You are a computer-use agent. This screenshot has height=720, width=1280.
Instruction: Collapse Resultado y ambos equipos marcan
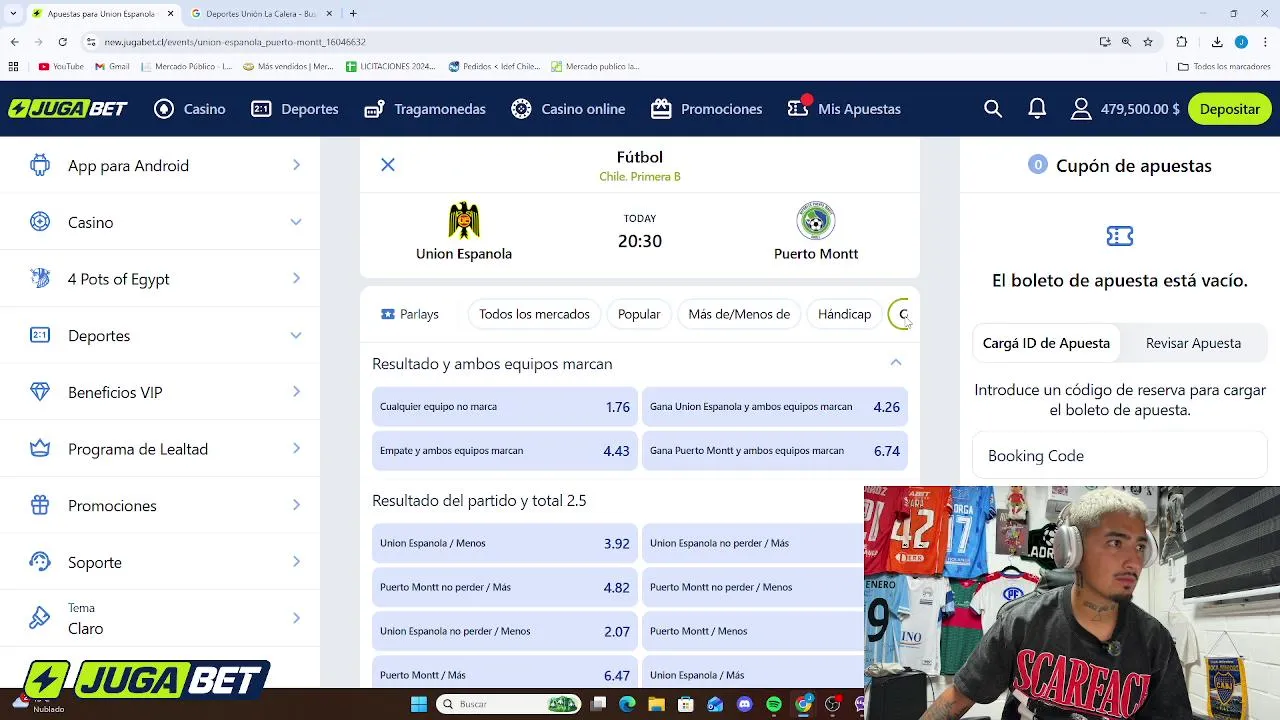(896, 363)
